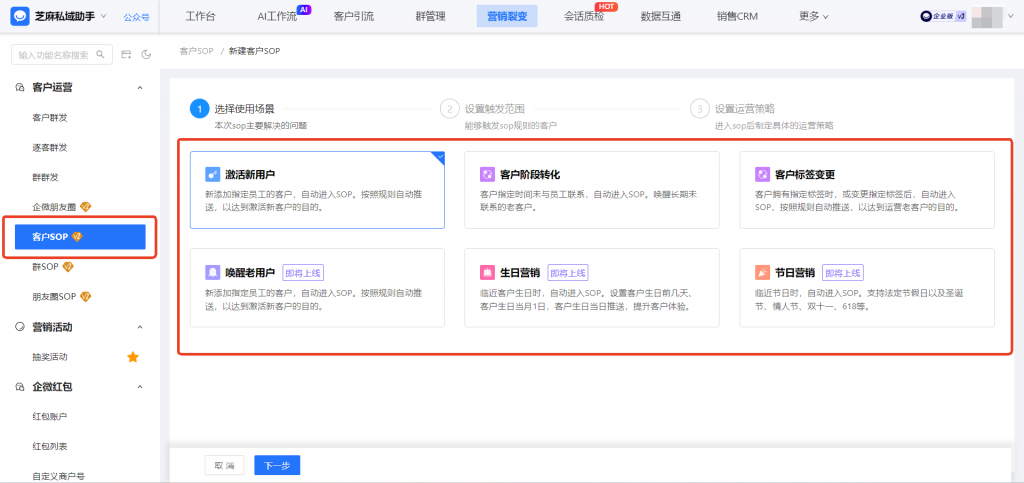Click the 芝麻私域助手 logo icon
1024x483 pixels.
19,16
